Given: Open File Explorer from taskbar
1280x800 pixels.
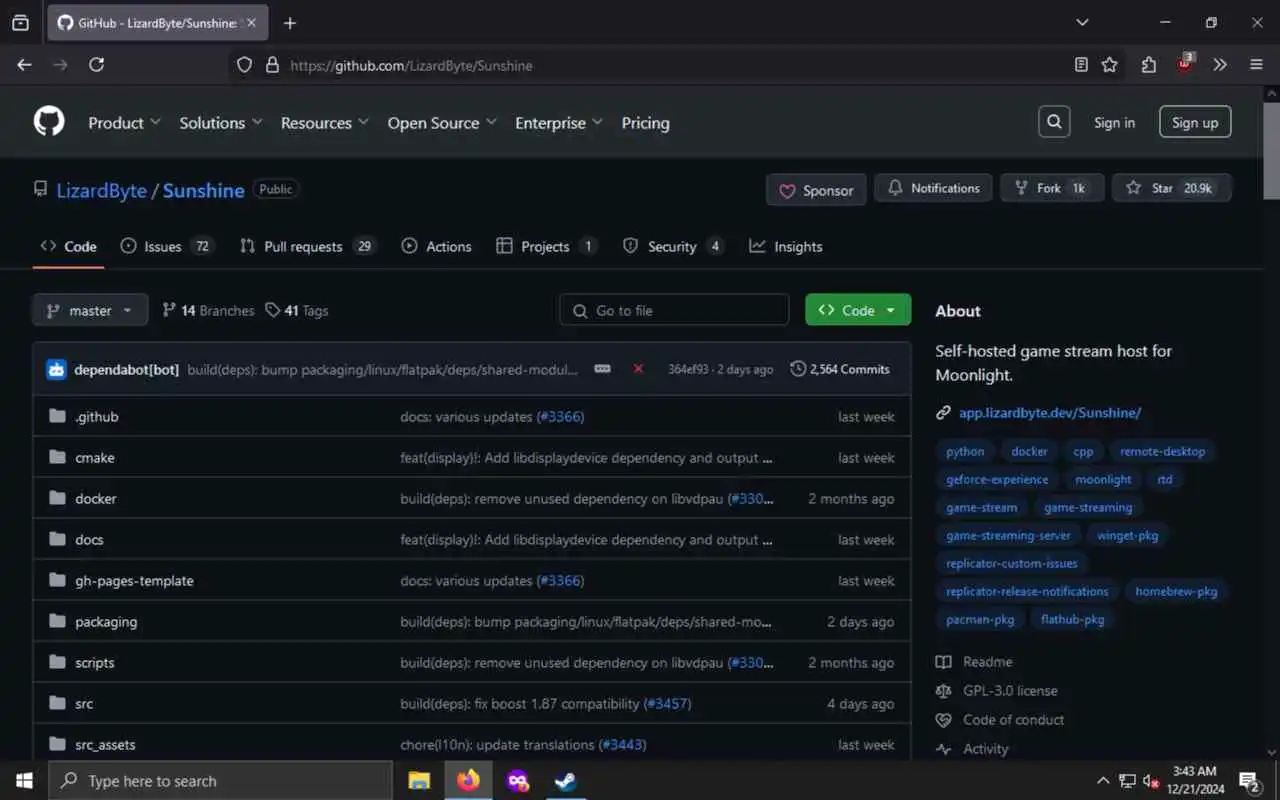Looking at the screenshot, I should [x=419, y=781].
